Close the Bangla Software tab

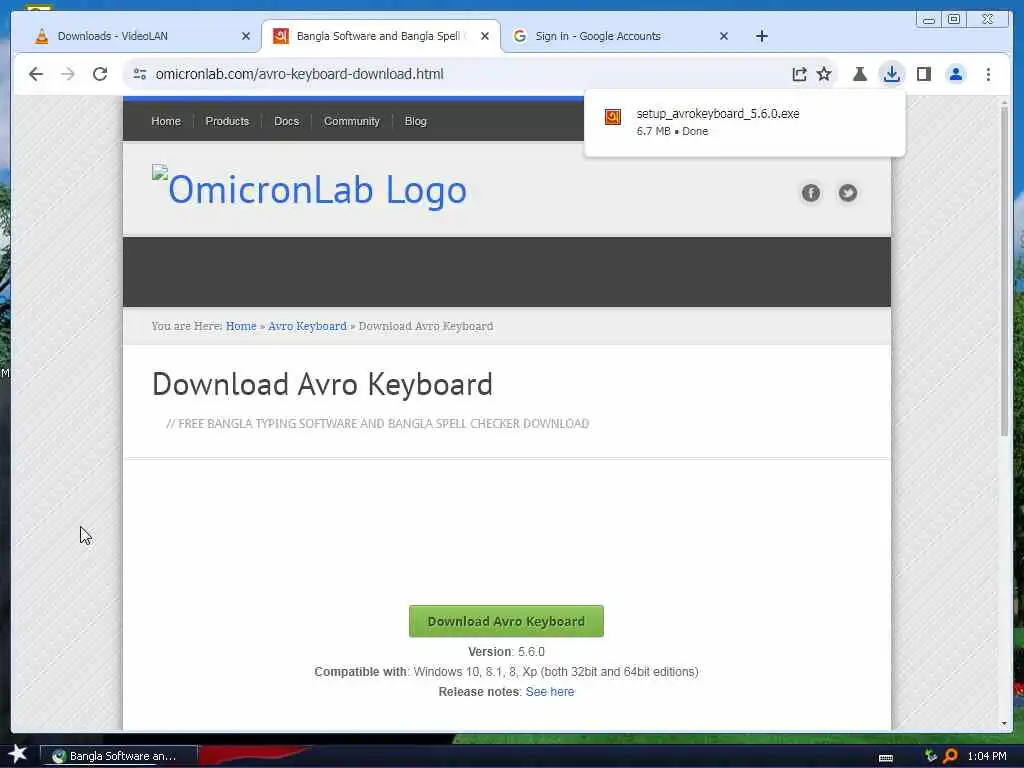(485, 36)
